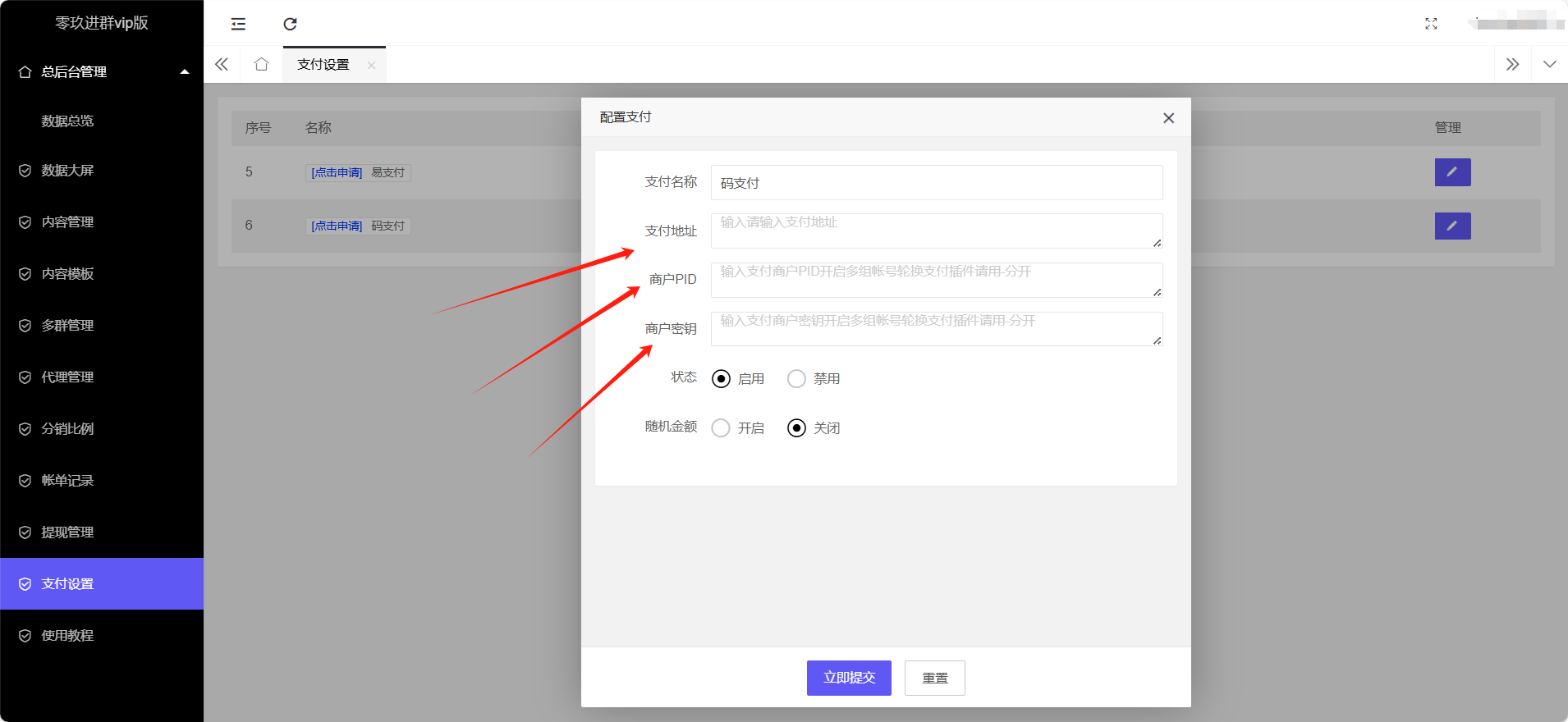1568x722 pixels.
Task: Open 提现管理 in the sidebar
Action: point(102,532)
